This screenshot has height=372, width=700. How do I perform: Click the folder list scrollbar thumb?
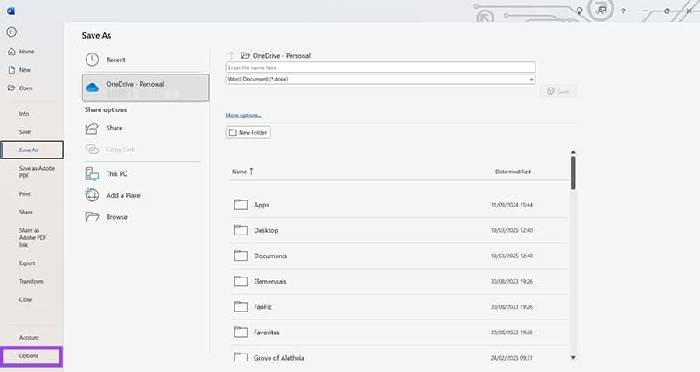(573, 173)
